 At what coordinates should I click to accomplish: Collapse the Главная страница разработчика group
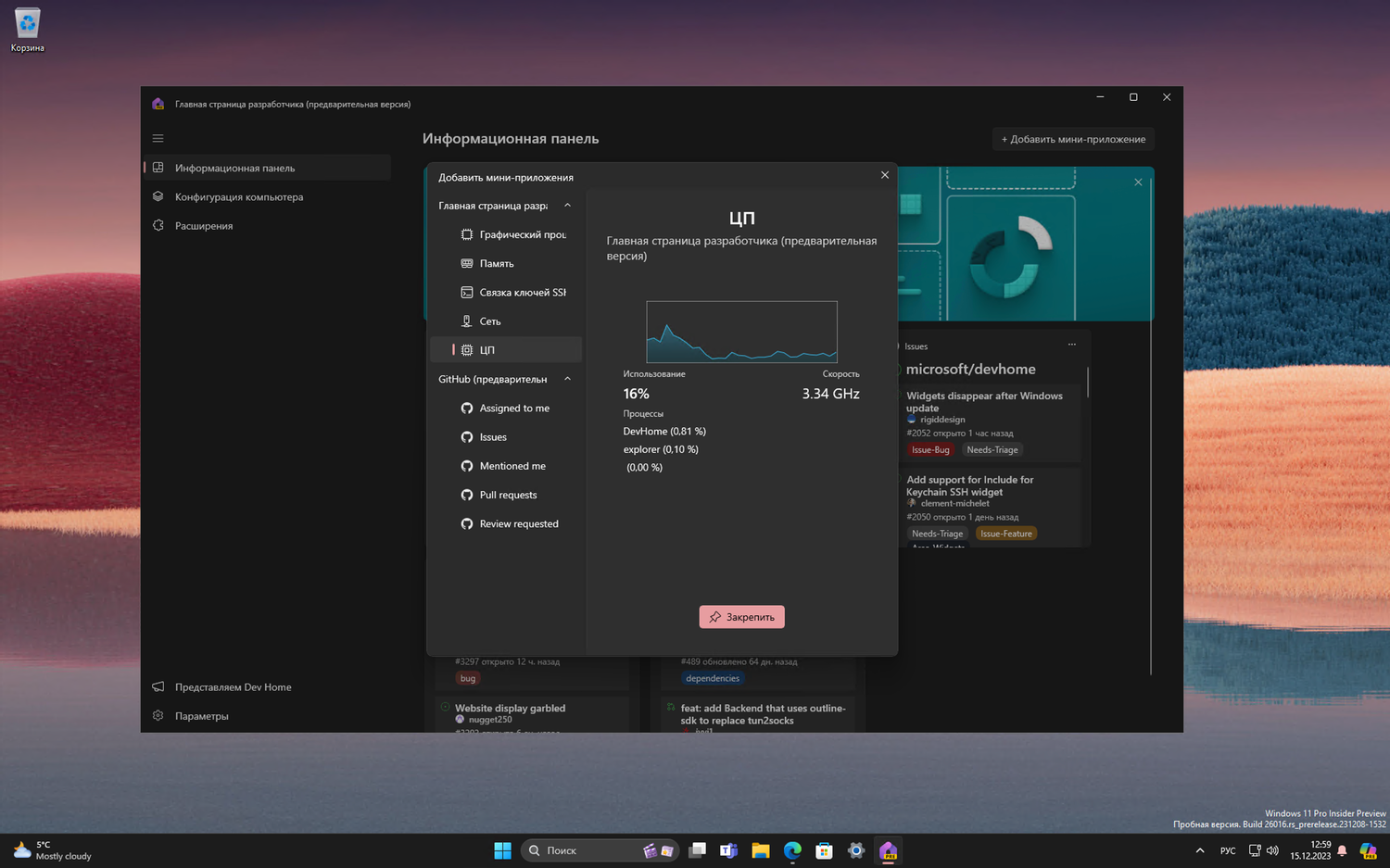[567, 206]
